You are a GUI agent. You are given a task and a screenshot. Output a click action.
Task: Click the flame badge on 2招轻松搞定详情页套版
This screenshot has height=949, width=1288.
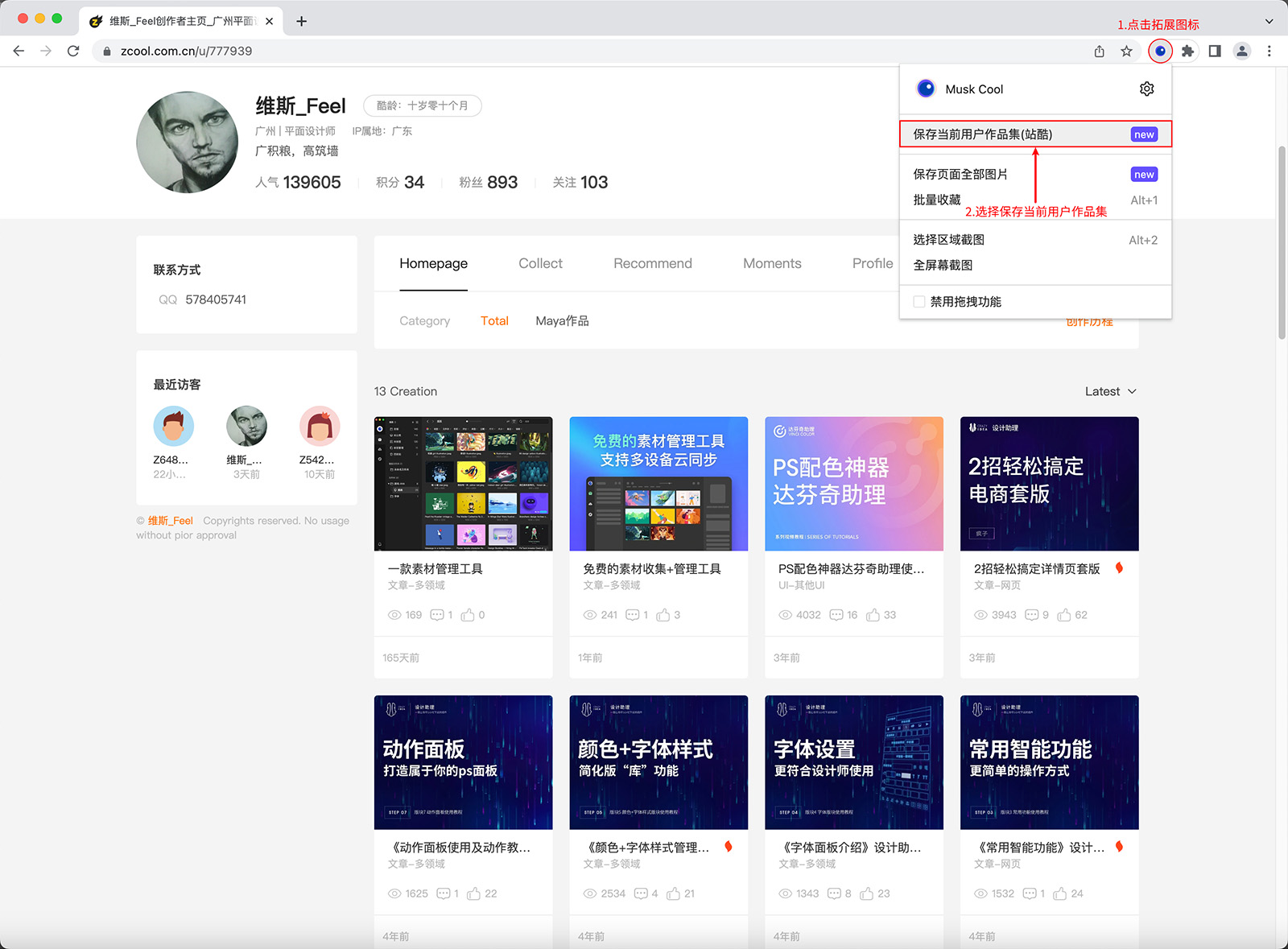point(1119,567)
